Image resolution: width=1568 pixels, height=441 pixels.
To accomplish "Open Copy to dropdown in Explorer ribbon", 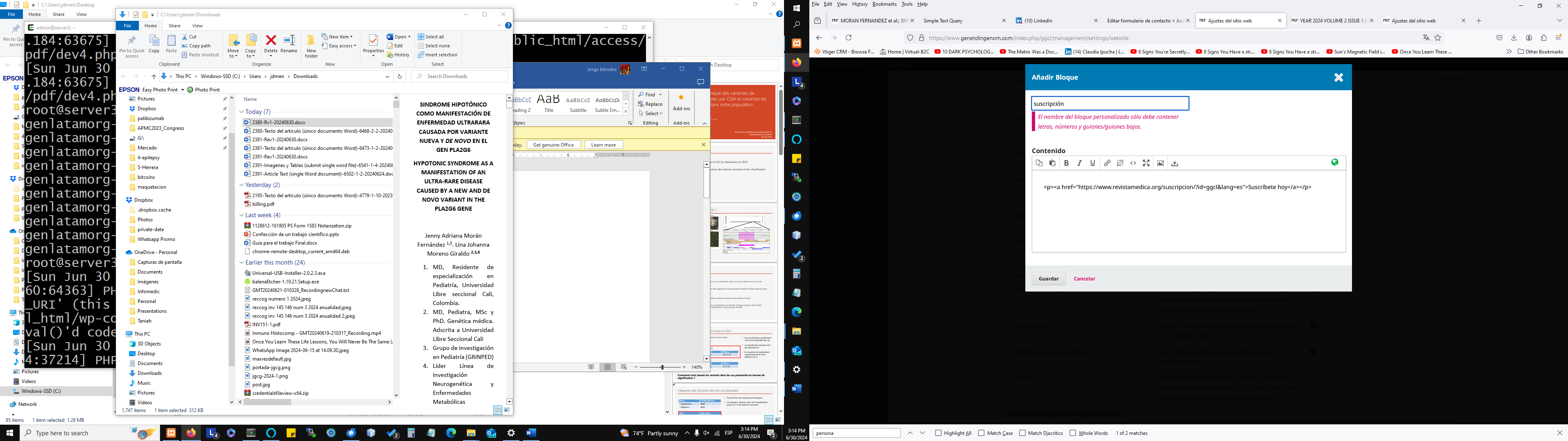I will [251, 46].
